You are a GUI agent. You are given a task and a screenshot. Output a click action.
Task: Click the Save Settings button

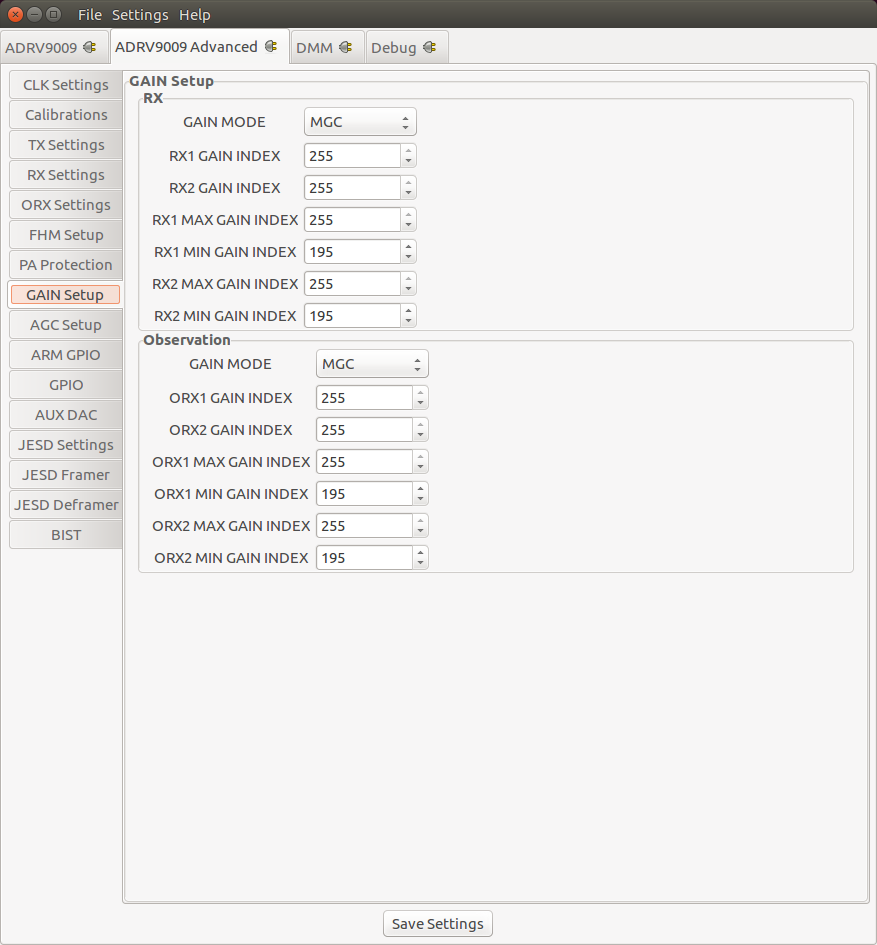coord(437,923)
